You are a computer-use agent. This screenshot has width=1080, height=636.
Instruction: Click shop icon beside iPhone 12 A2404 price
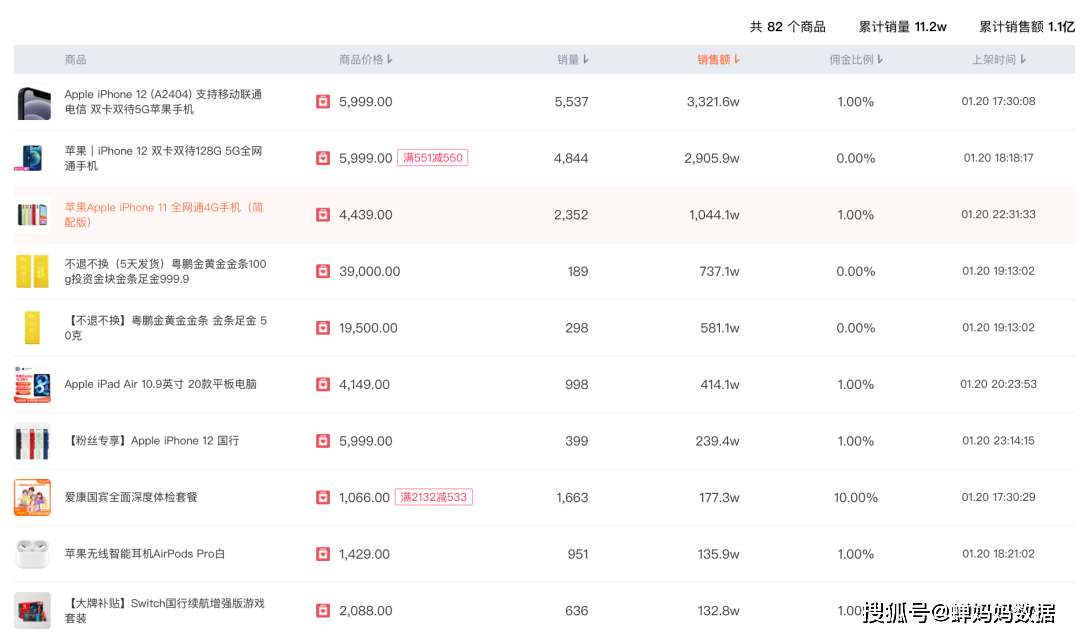(x=323, y=102)
